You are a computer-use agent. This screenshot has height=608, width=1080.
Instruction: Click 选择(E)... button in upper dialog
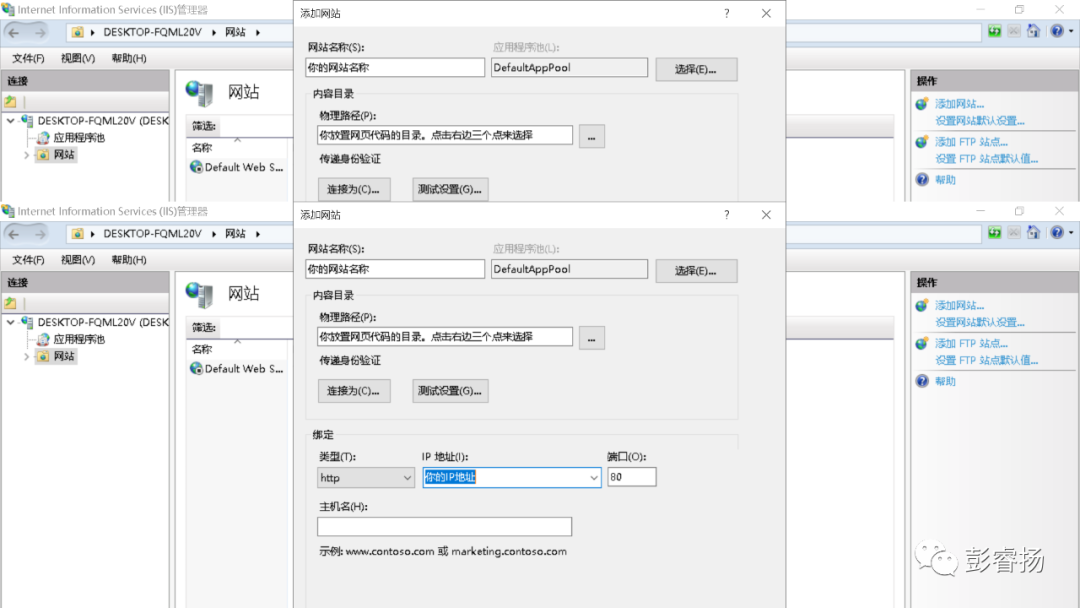696,69
